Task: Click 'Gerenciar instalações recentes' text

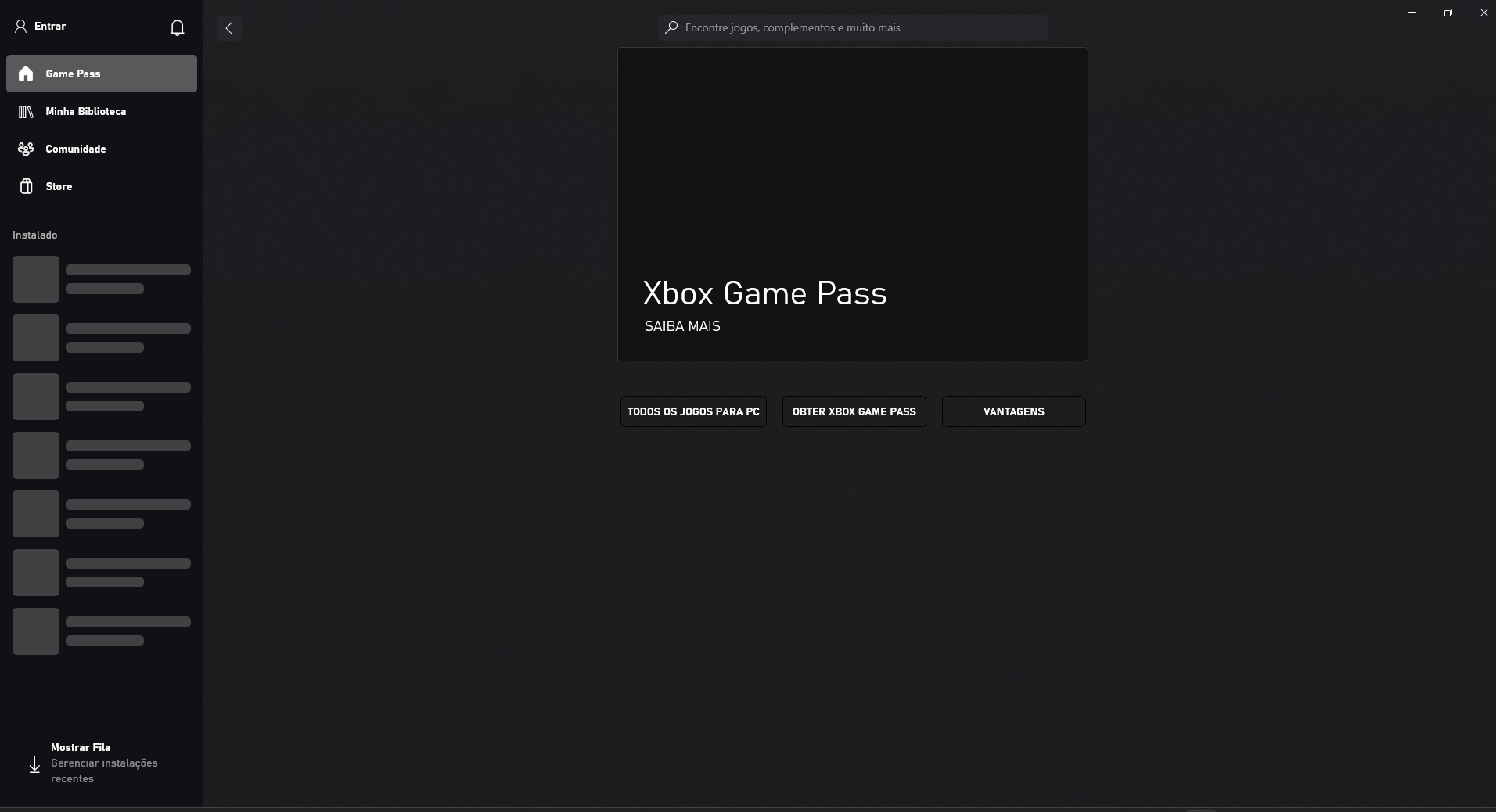Action: point(104,771)
